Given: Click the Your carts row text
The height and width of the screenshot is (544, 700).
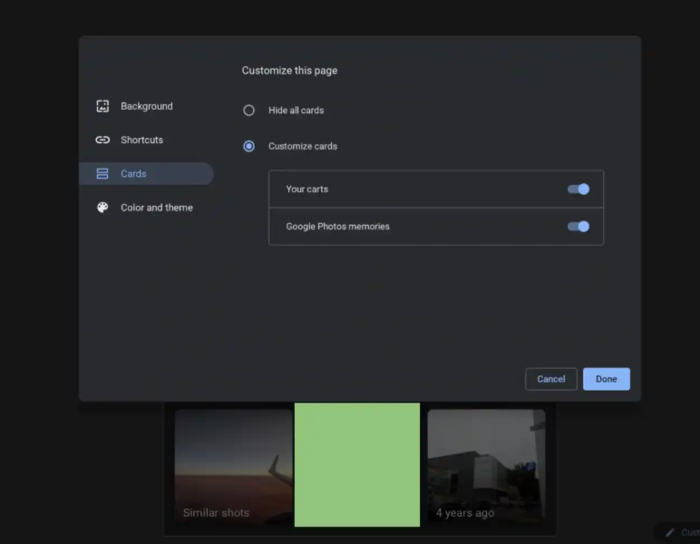Looking at the screenshot, I should [307, 189].
